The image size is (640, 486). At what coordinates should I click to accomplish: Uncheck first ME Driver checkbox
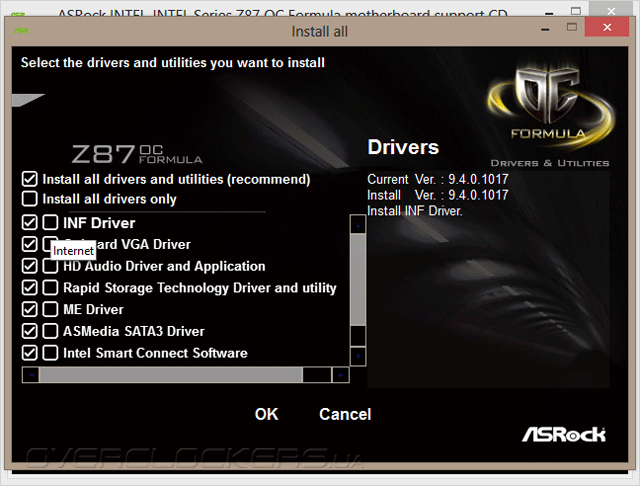(x=29, y=309)
